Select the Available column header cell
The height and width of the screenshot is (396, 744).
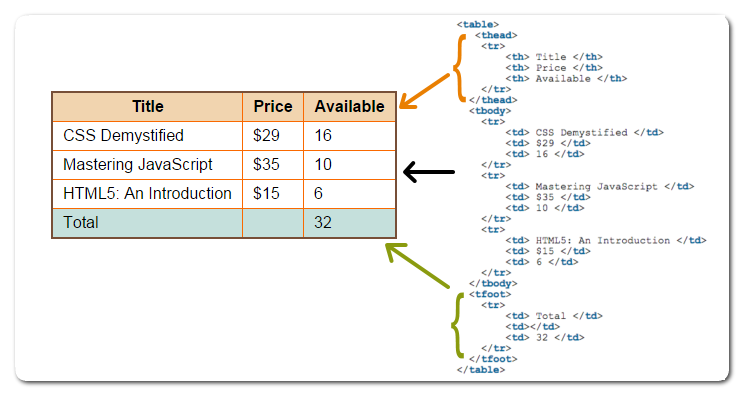pyautogui.click(x=349, y=107)
